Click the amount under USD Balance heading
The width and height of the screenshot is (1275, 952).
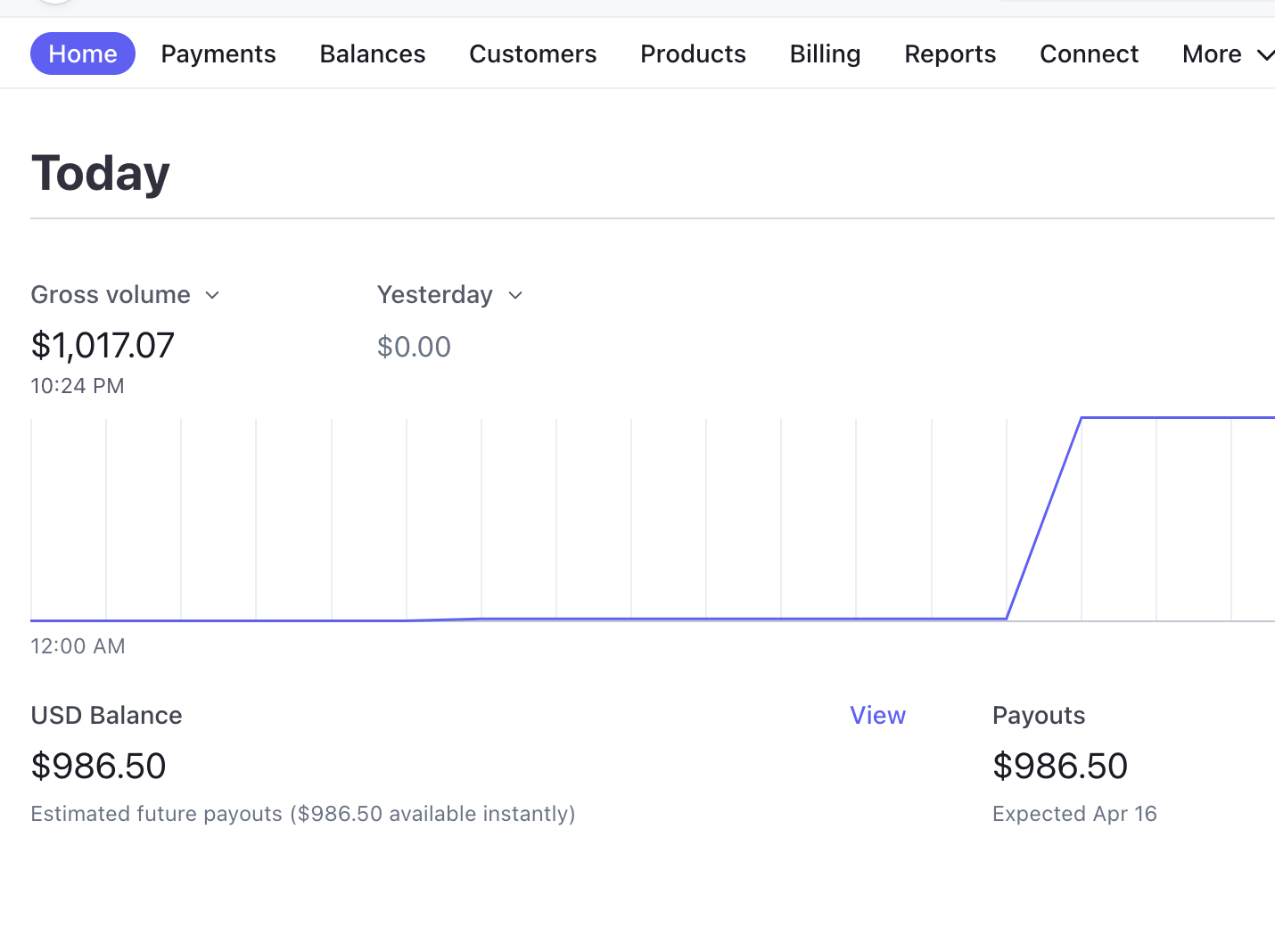pyautogui.click(x=98, y=767)
